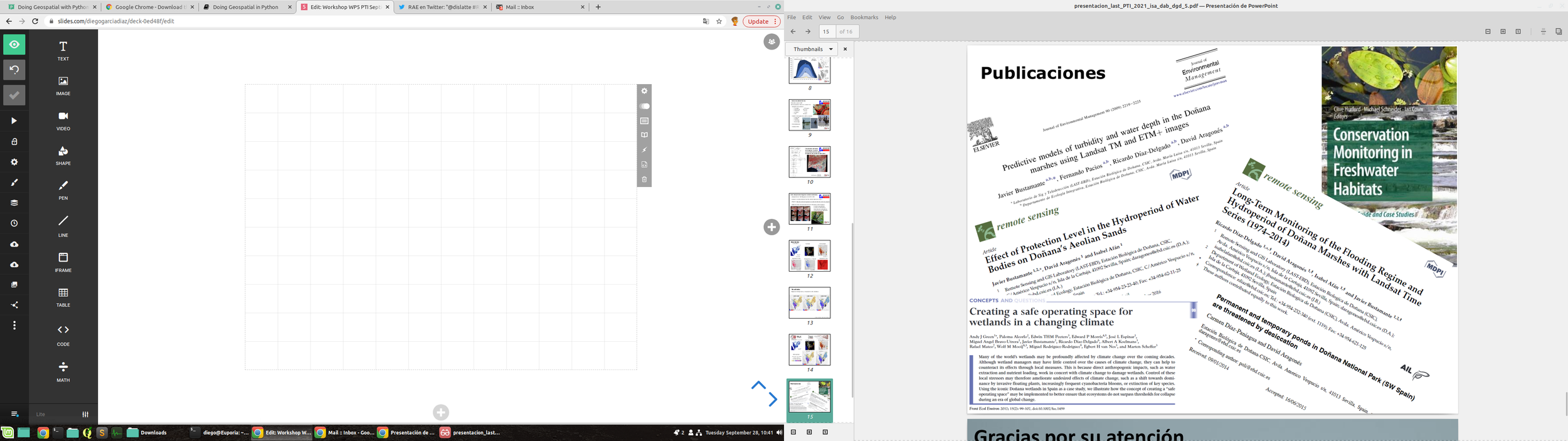Click volume icon in system tray

(779, 432)
